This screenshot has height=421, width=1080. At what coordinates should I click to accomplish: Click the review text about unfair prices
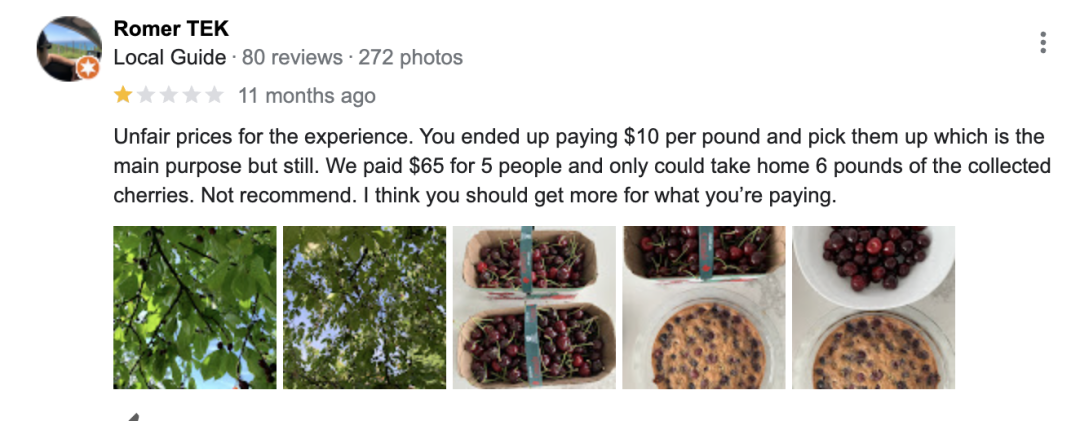tap(580, 165)
